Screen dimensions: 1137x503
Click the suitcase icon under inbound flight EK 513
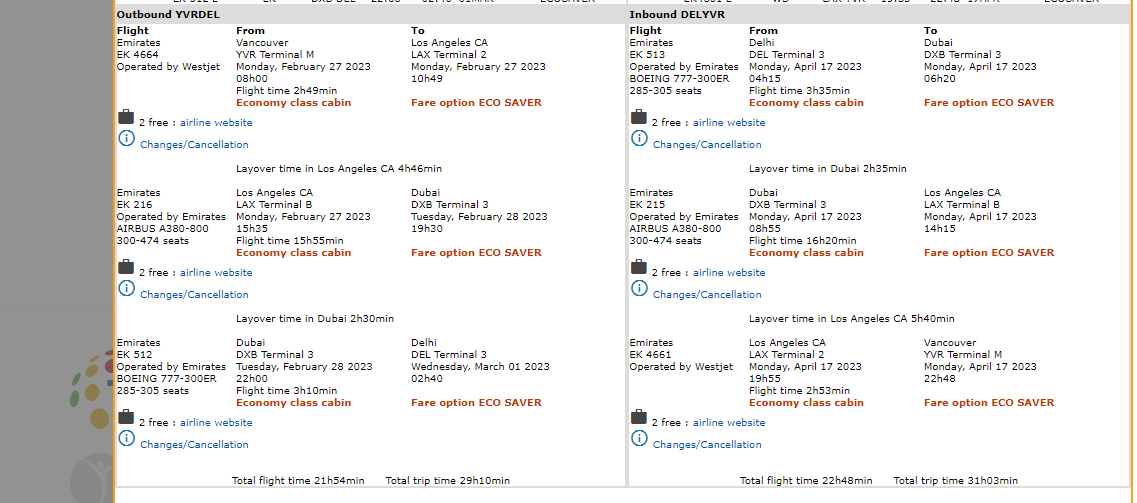click(x=639, y=118)
